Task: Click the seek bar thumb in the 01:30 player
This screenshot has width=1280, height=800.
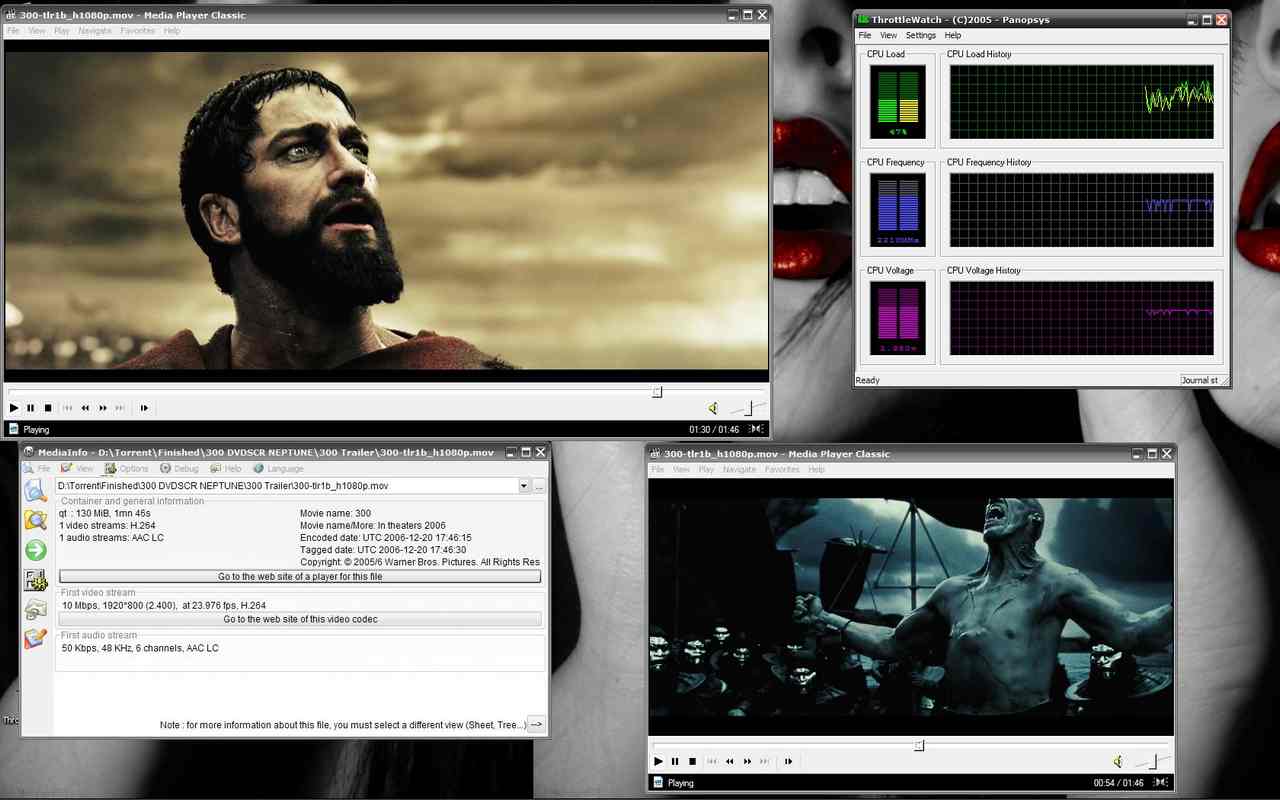Action: point(657,392)
